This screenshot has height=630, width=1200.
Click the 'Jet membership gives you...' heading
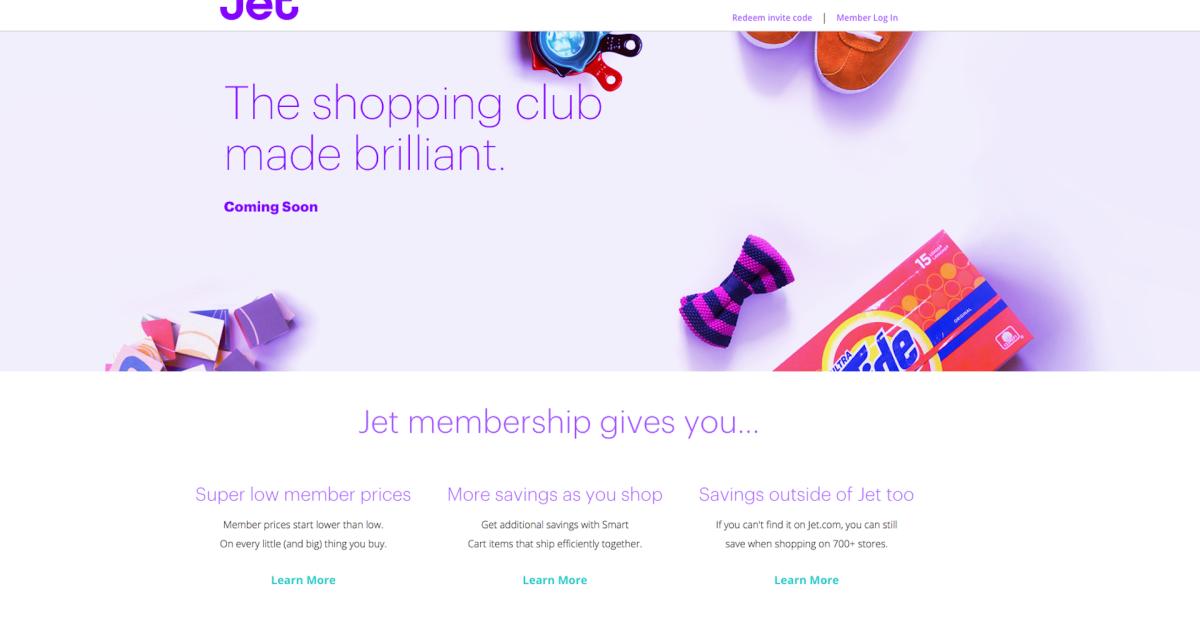(558, 423)
